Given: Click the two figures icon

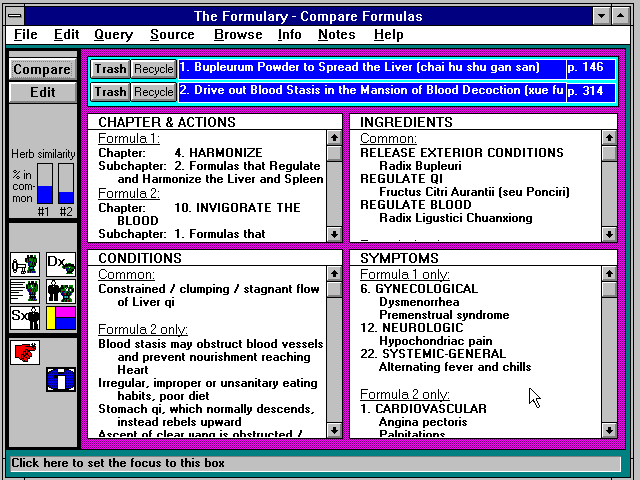Looking at the screenshot, I should click(60, 292).
